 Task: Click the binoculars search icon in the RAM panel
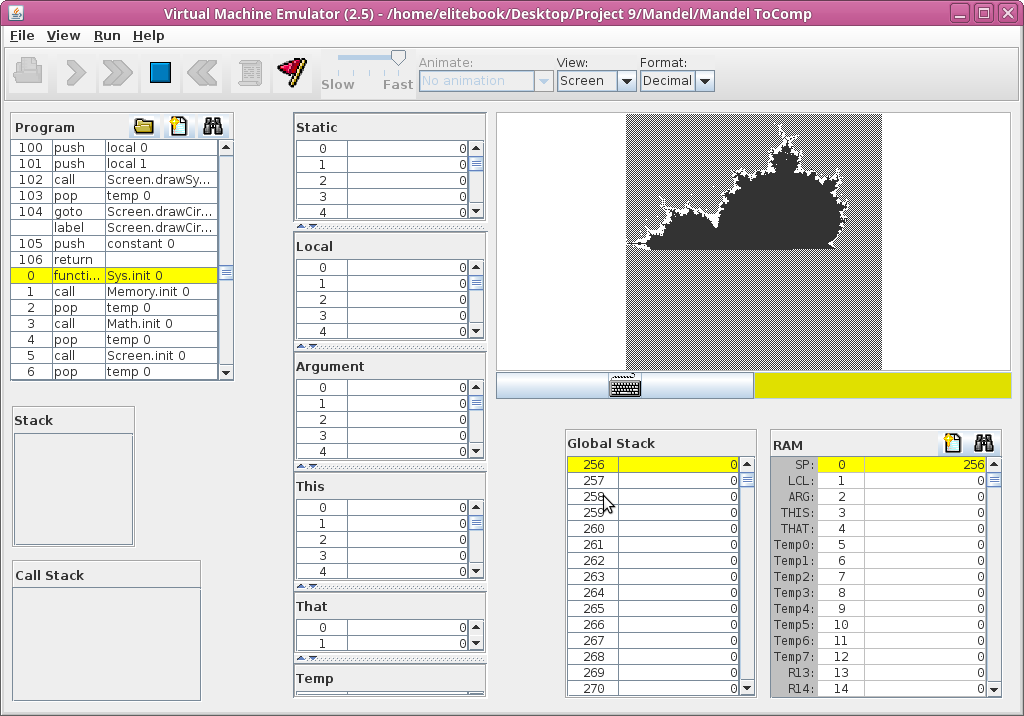click(984, 444)
